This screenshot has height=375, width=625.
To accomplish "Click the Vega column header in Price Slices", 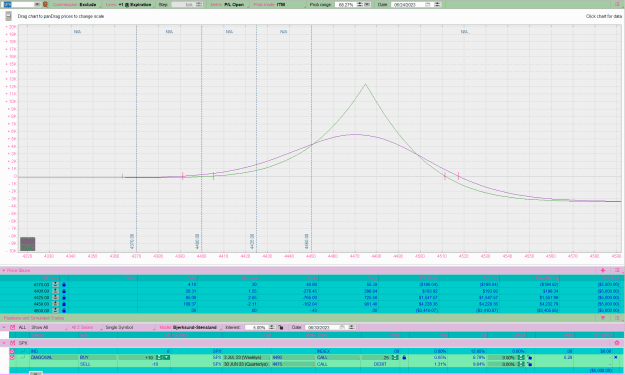I will click(373, 278).
